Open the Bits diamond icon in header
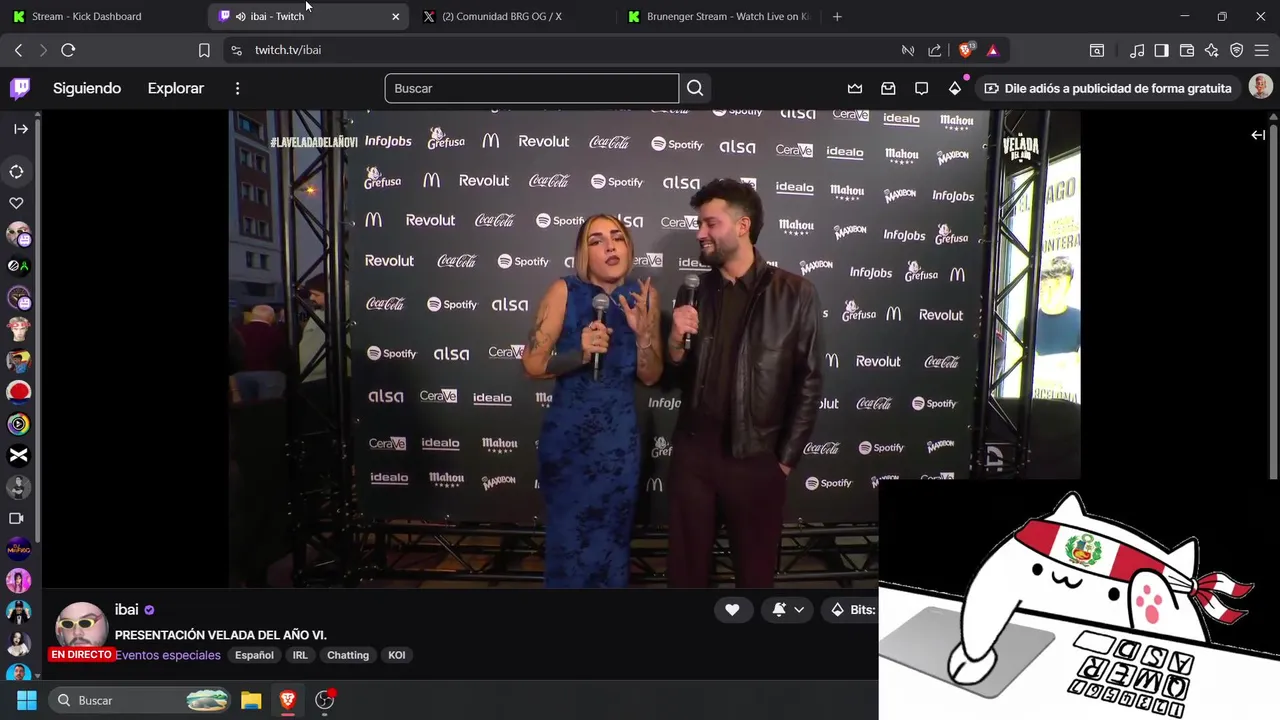 (x=955, y=88)
